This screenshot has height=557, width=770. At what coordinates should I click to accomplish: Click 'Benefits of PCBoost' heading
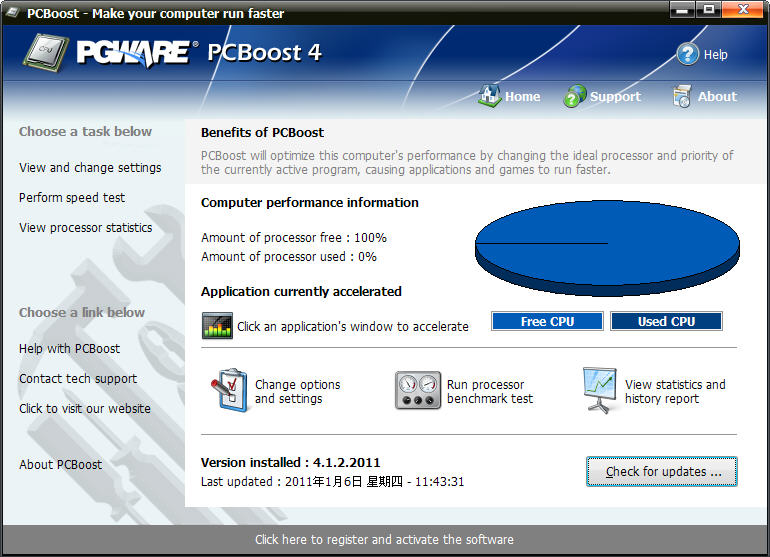(262, 133)
